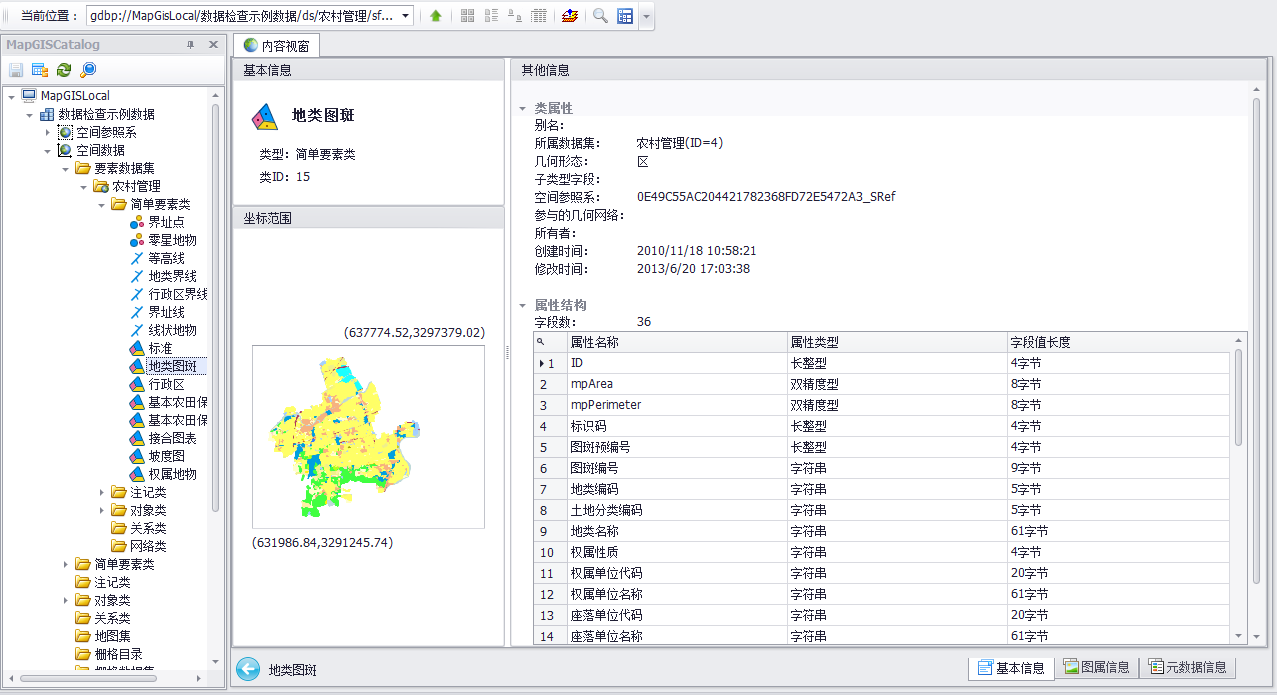This screenshot has width=1277, height=695.
Task: Click the mpPerimeter attribute row
Action: tap(882, 405)
